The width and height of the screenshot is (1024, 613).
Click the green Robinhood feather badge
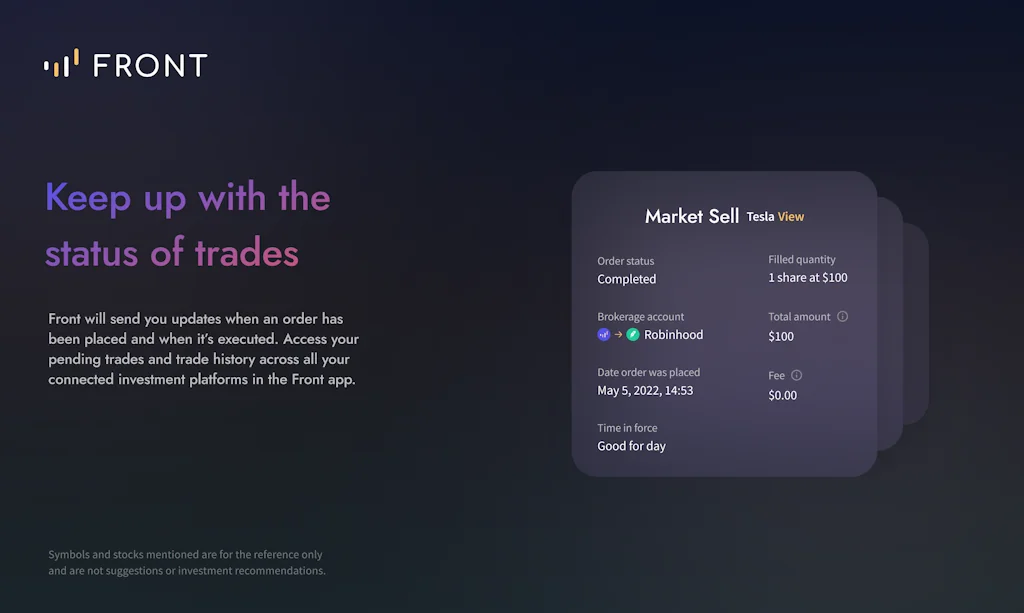(631, 335)
